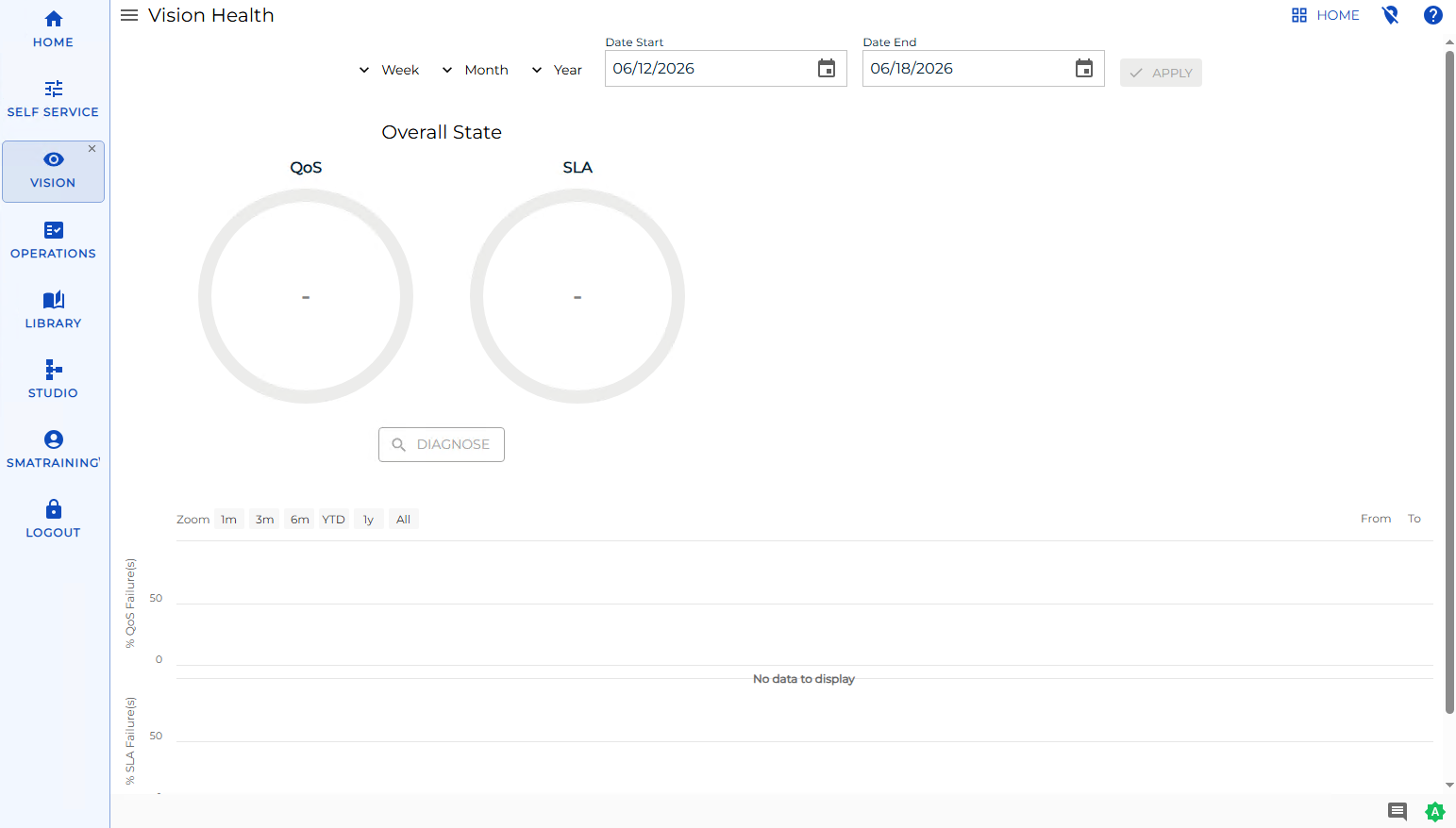This screenshot has width=1456, height=828.
Task: Click the crossed location pin icon
Action: click(x=1390, y=15)
